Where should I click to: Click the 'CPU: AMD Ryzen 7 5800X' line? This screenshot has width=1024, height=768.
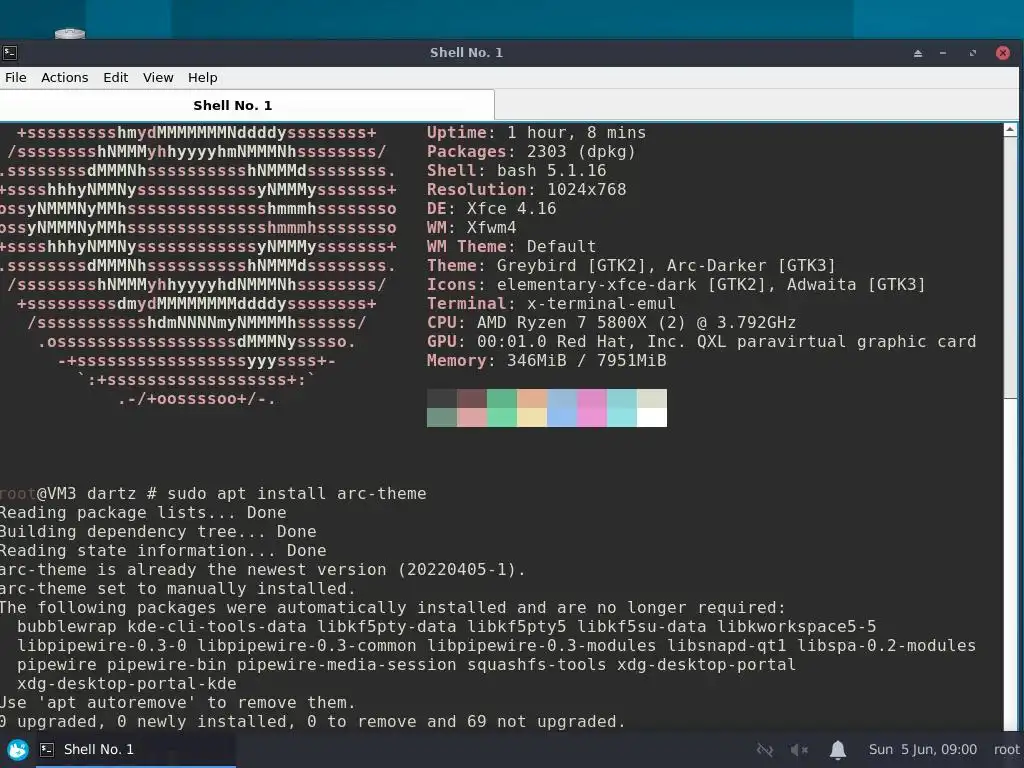[x=612, y=322]
